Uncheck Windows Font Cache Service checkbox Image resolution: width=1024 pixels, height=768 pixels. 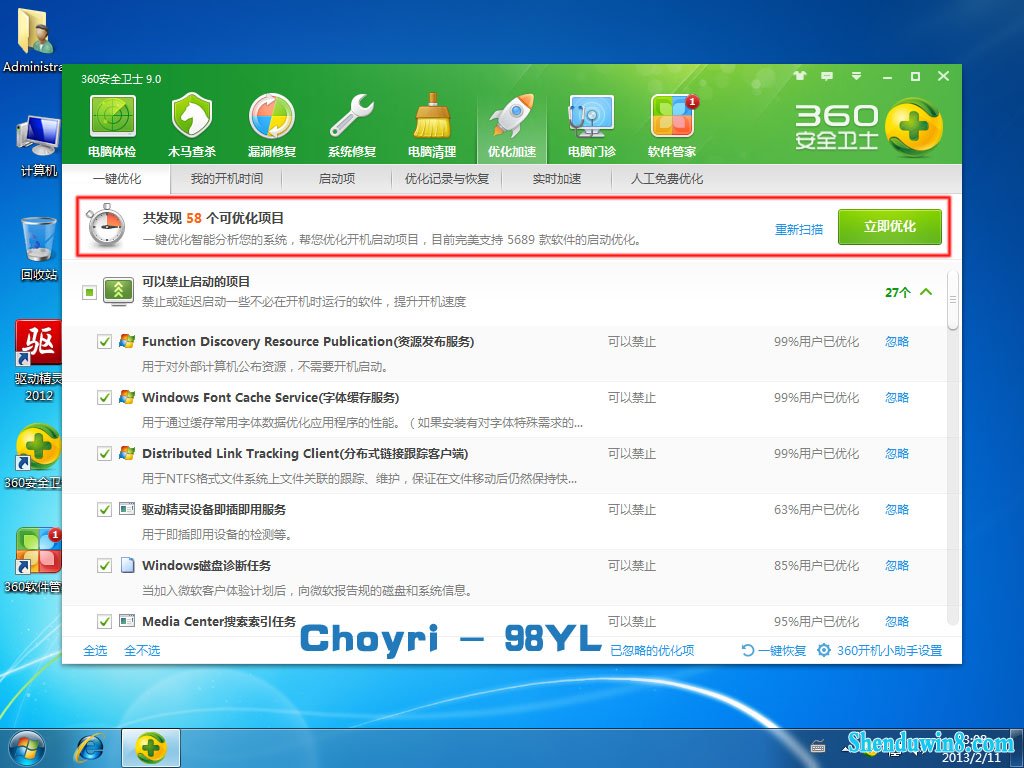coord(104,398)
